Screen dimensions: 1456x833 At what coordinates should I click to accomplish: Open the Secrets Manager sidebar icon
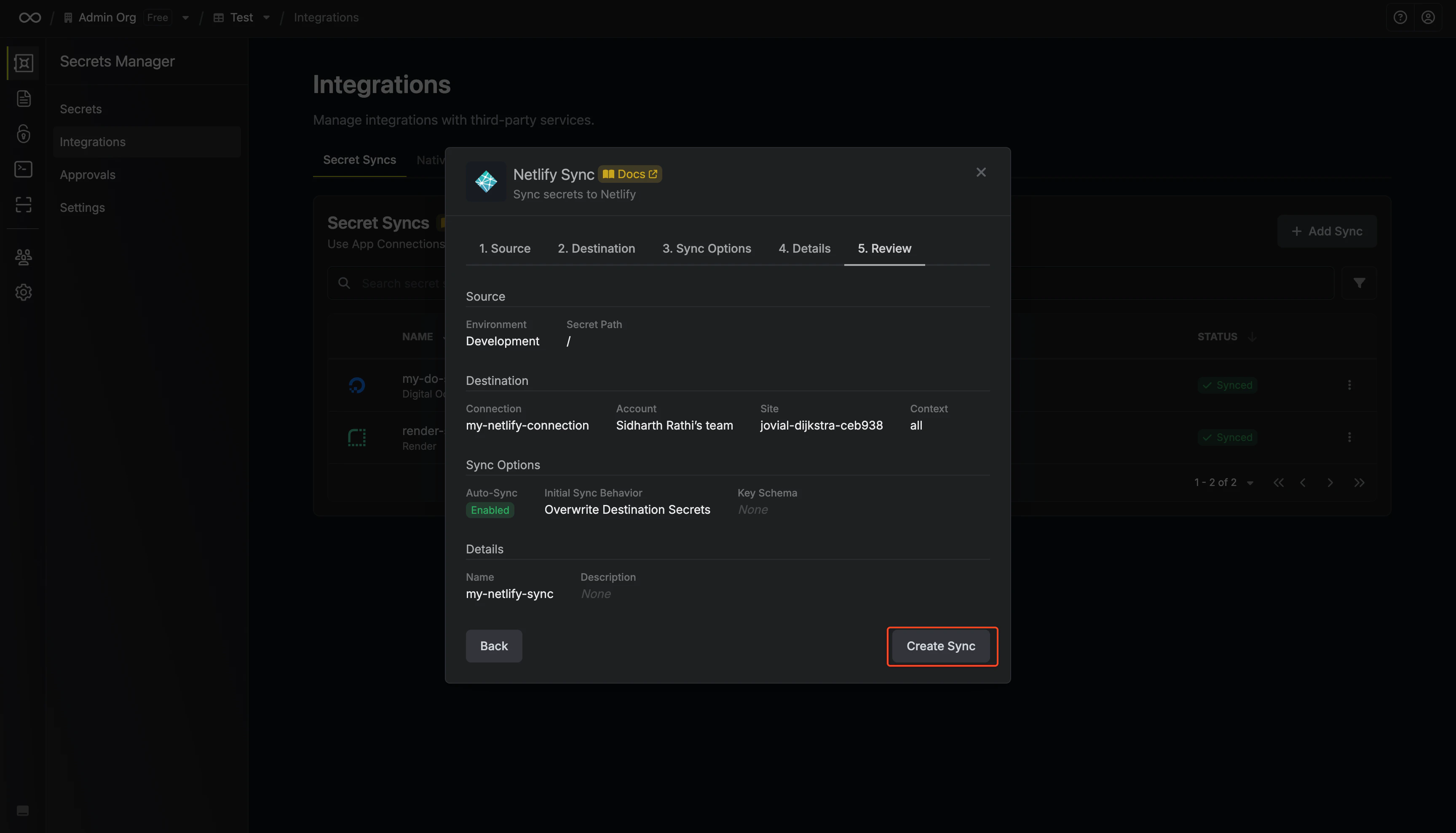24,63
